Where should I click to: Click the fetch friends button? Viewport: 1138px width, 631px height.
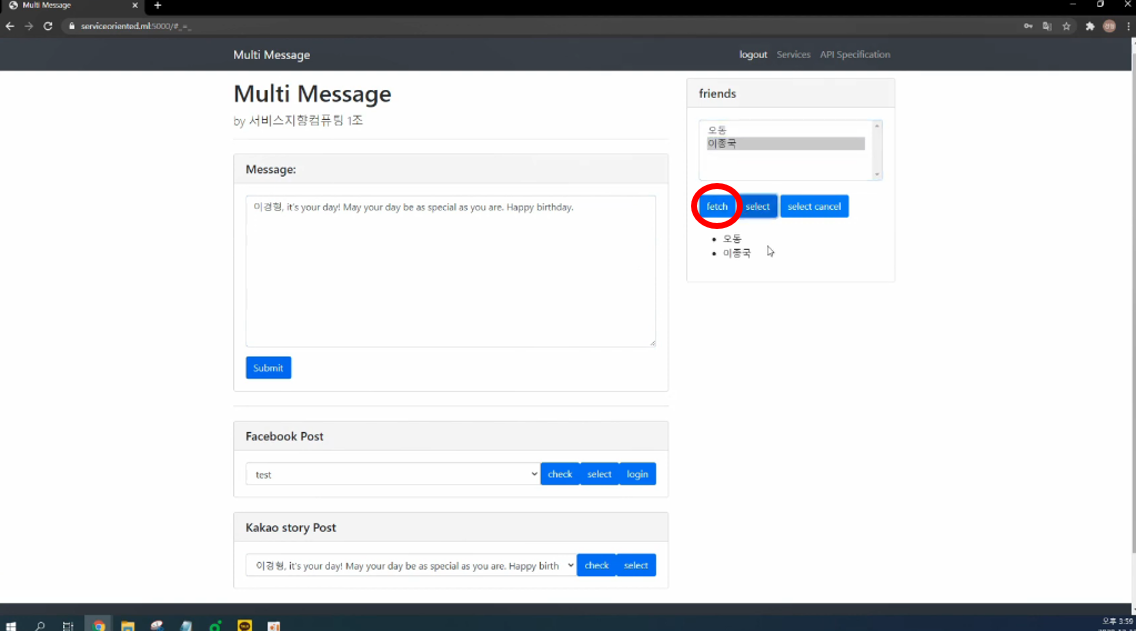(717, 206)
